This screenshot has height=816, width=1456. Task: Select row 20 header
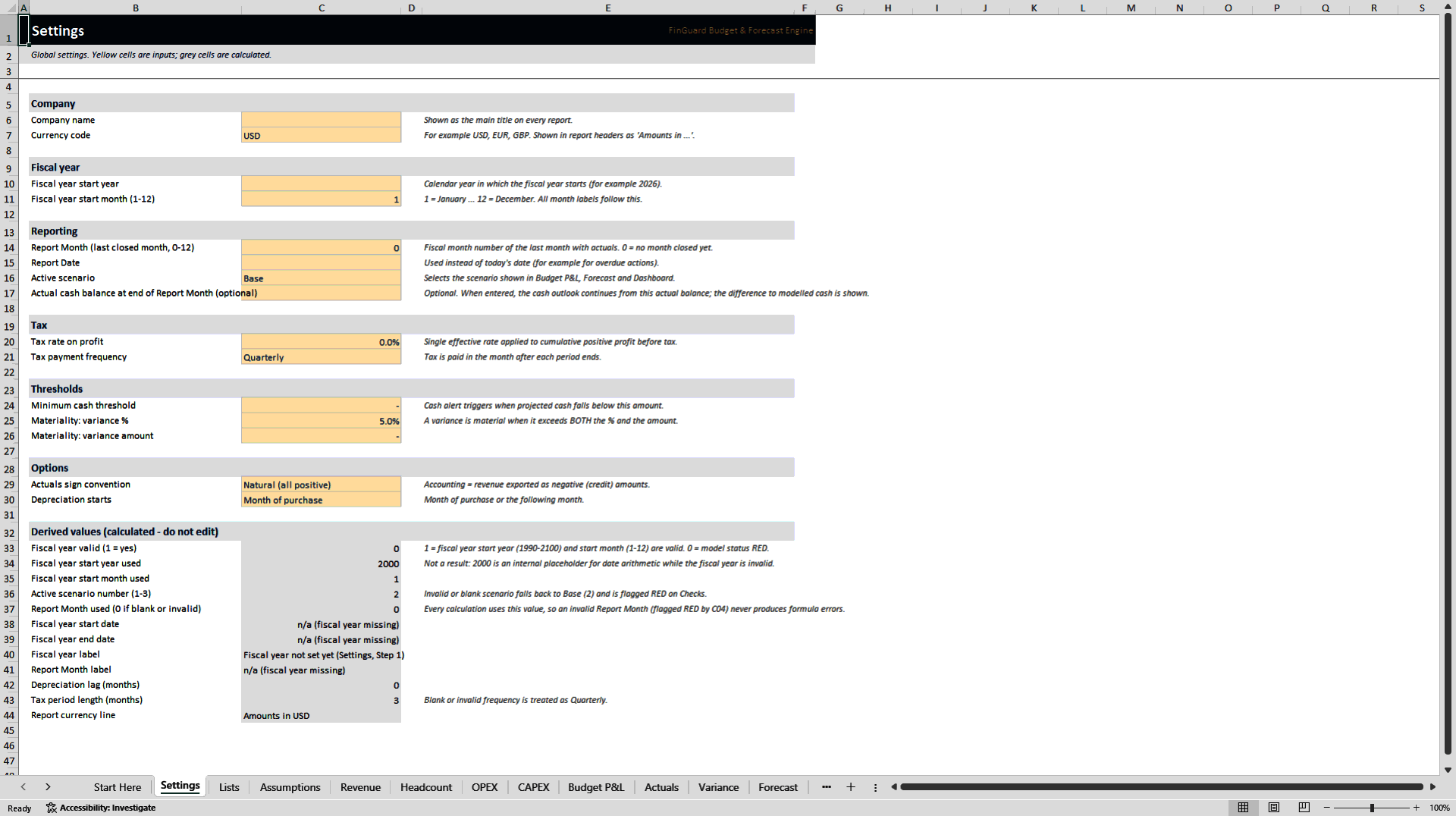[9, 341]
